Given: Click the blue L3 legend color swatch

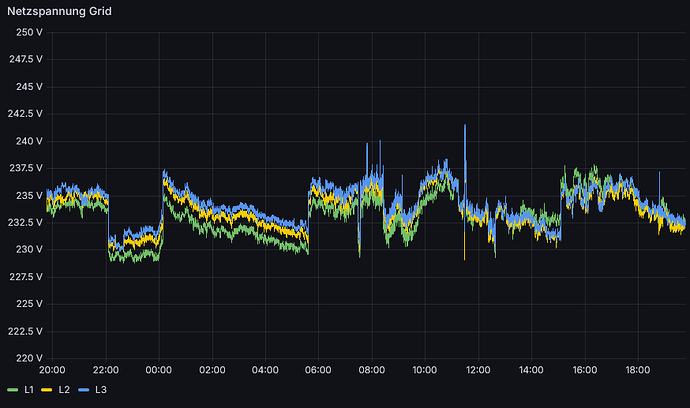Looking at the screenshot, I should pos(84,390).
